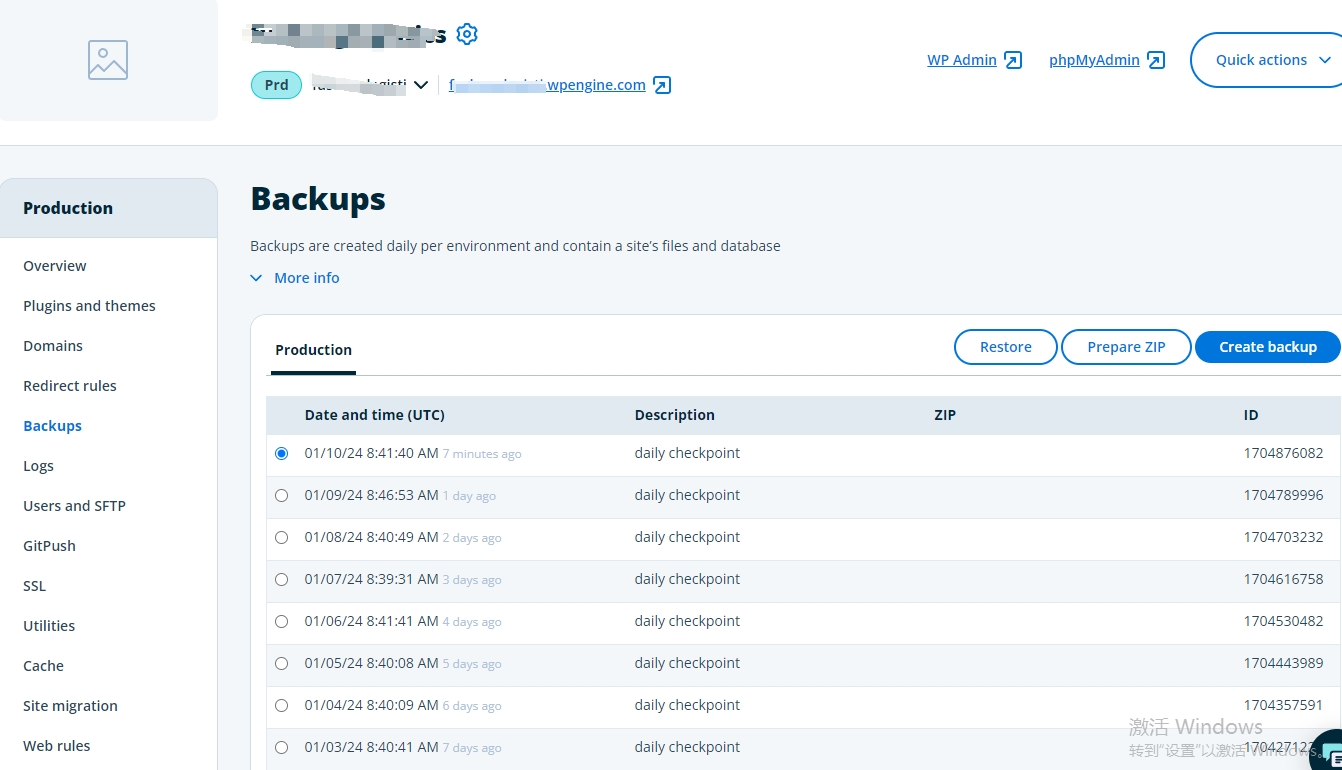1342x770 pixels.
Task: Open the Quick actions dropdown
Action: pos(1272,60)
